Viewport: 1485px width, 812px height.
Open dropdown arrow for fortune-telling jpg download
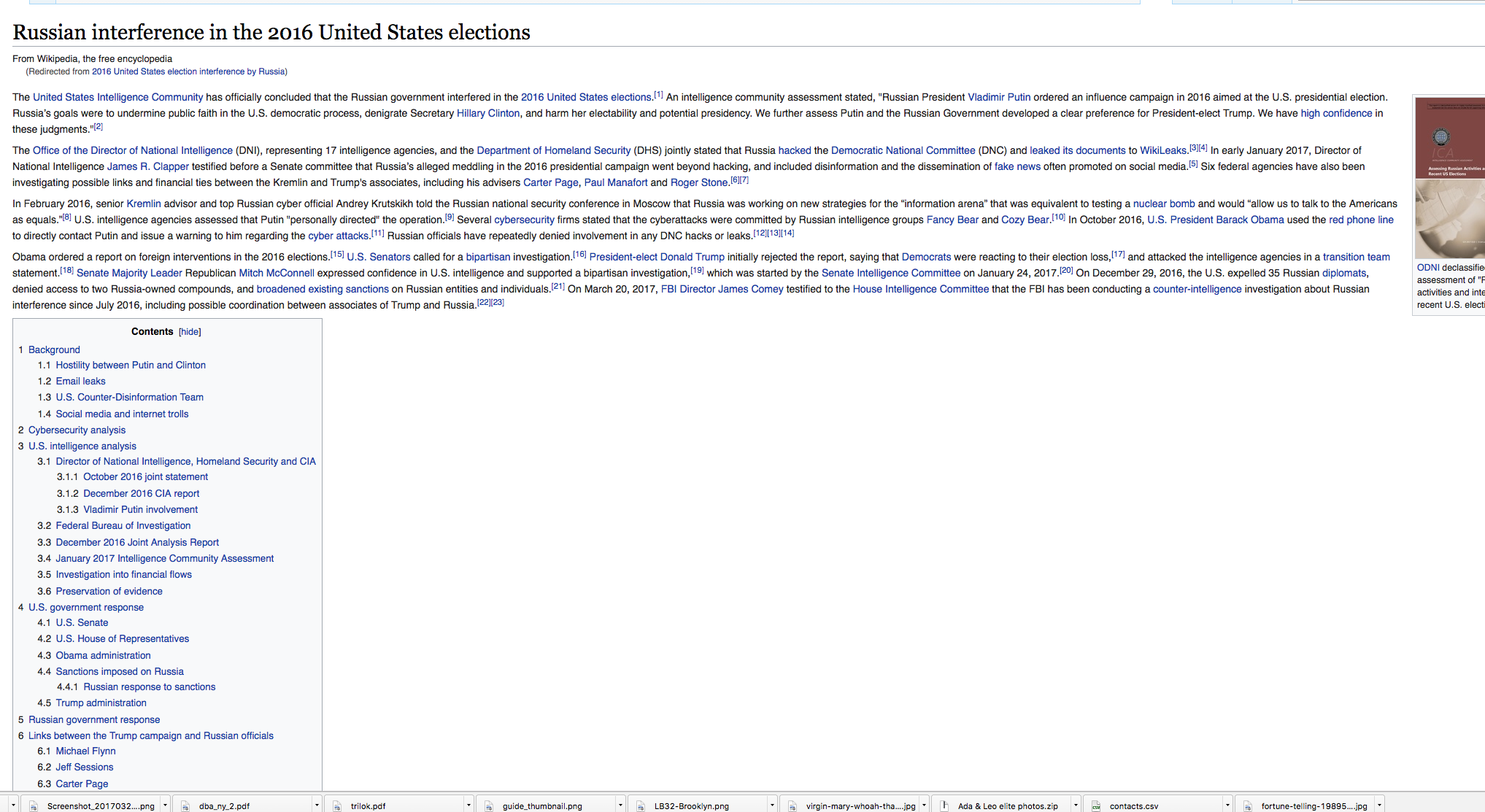tap(1379, 805)
